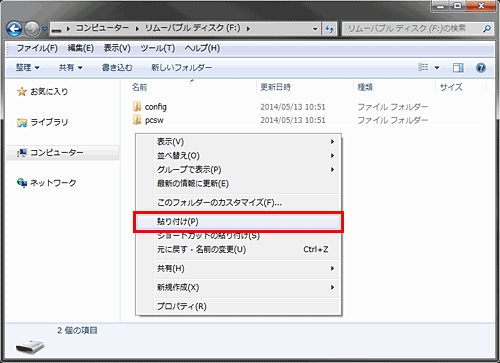
Task: Click 新しいフォルダー button
Action: (x=182, y=68)
